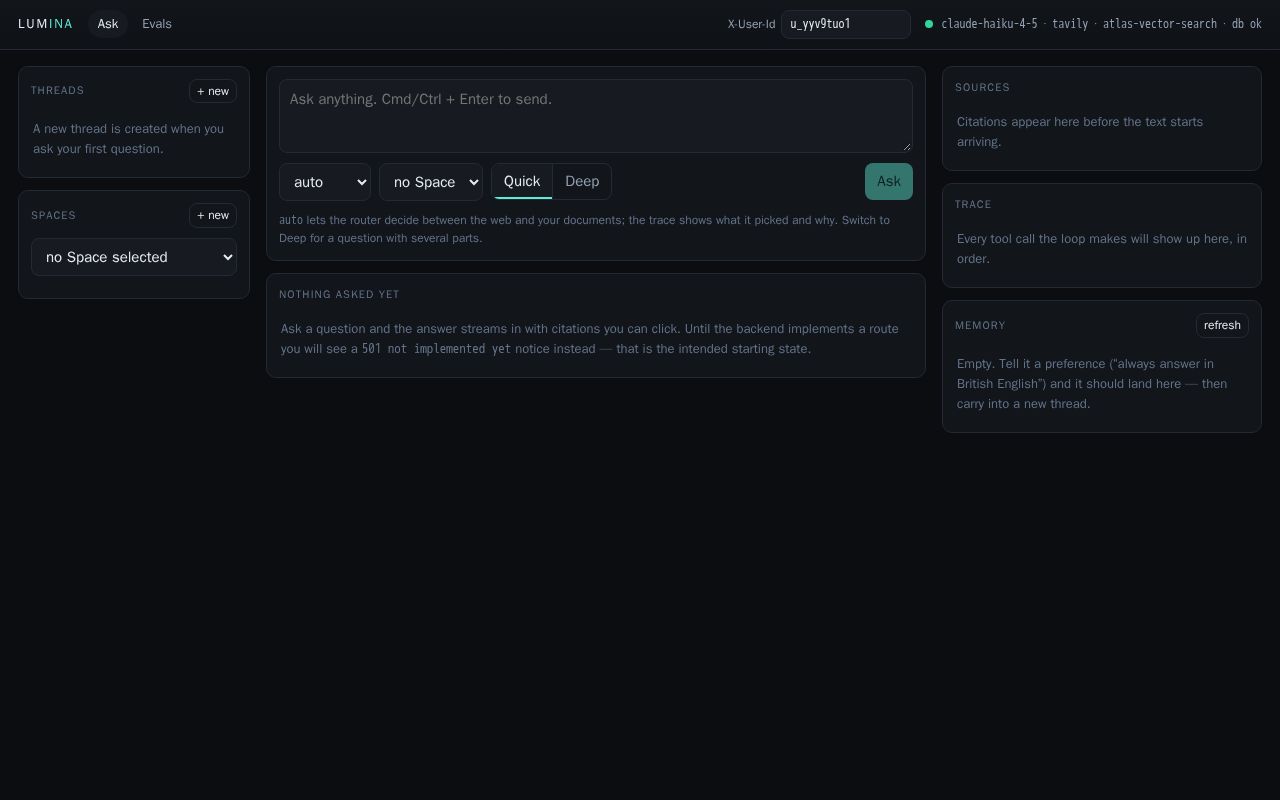Viewport: 1280px width, 800px height.
Task: Open the no Space selected dropdown
Action: tap(134, 257)
